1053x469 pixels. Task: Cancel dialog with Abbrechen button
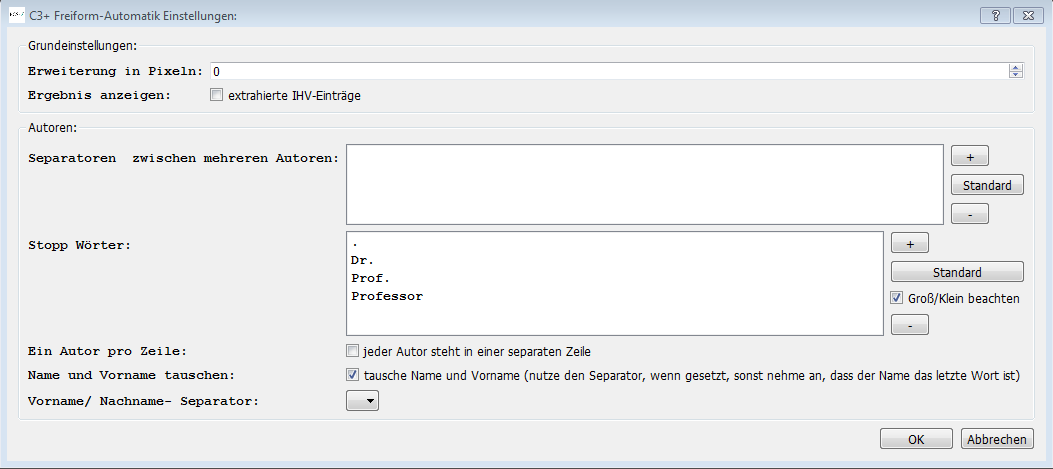click(997, 439)
